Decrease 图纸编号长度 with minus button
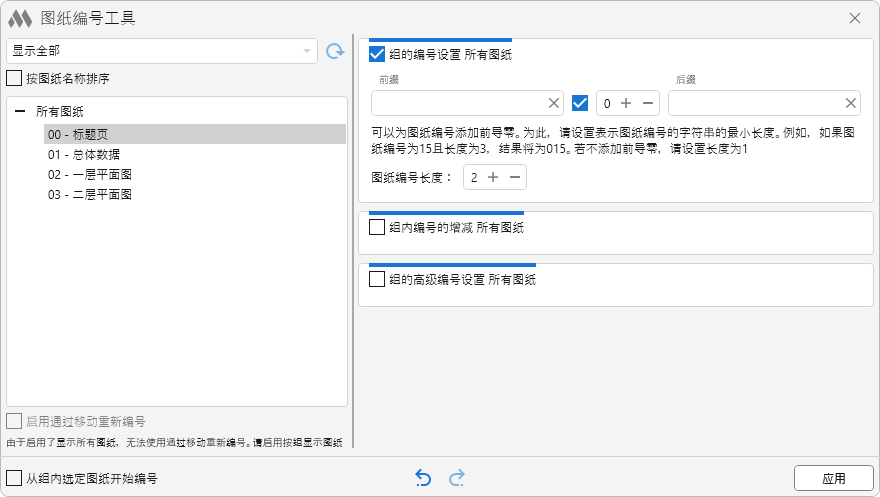This screenshot has width=880, height=497. pos(514,177)
